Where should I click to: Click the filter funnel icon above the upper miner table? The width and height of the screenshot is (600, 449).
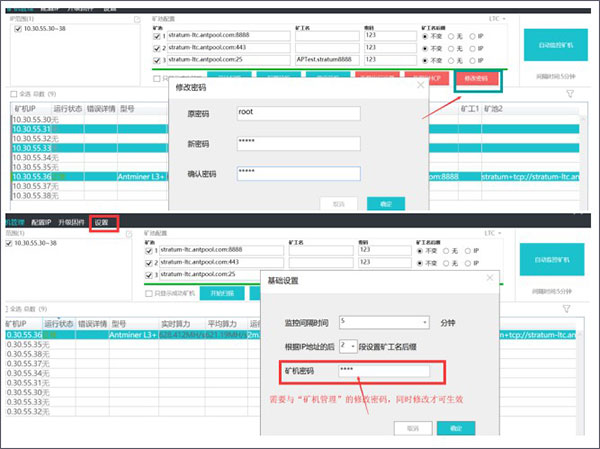[570, 94]
